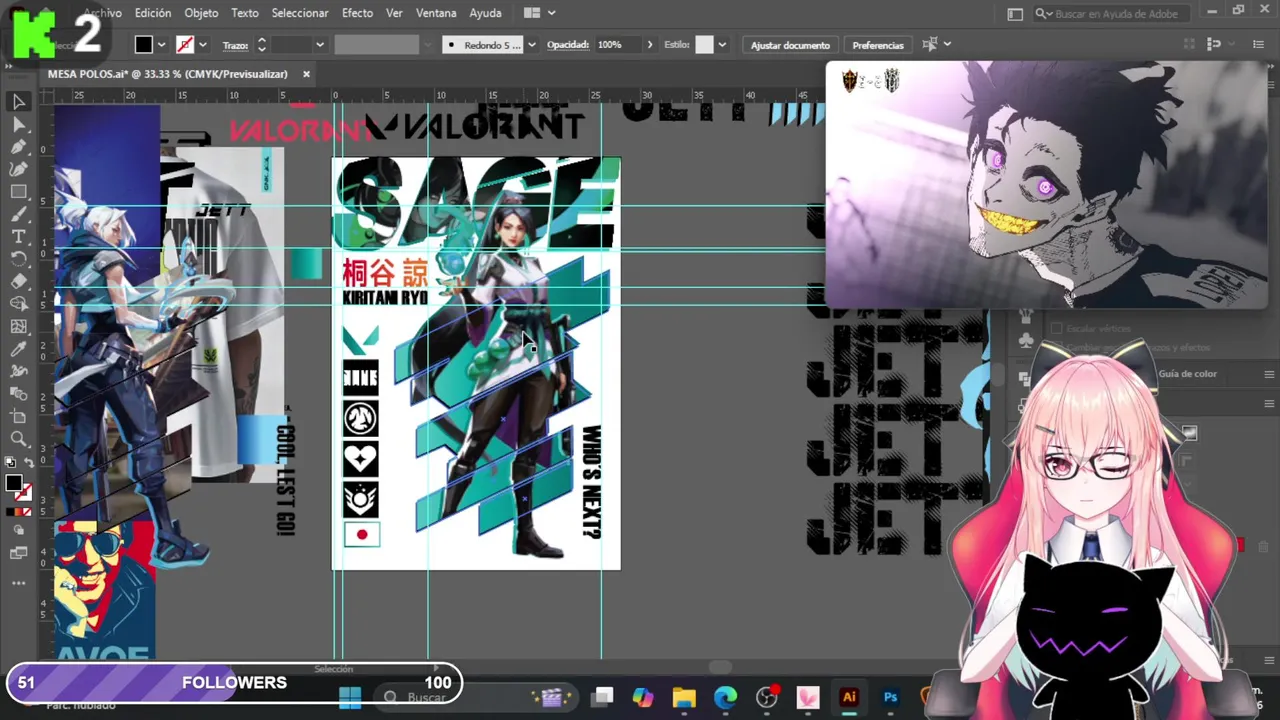Click the control bar stroke swatch
This screenshot has width=1280, height=720.
click(x=184, y=45)
